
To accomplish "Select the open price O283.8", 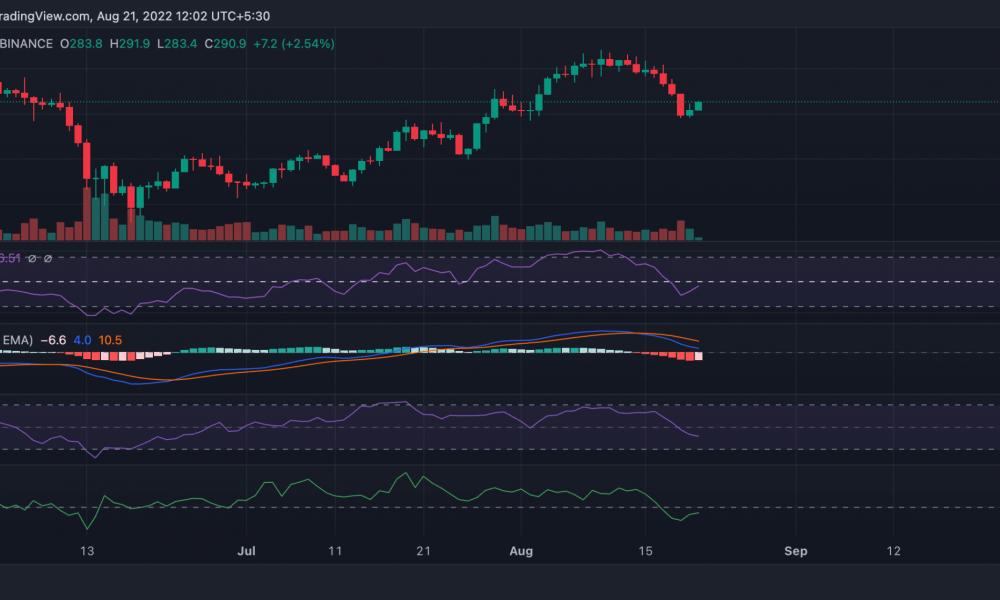I will pos(81,44).
